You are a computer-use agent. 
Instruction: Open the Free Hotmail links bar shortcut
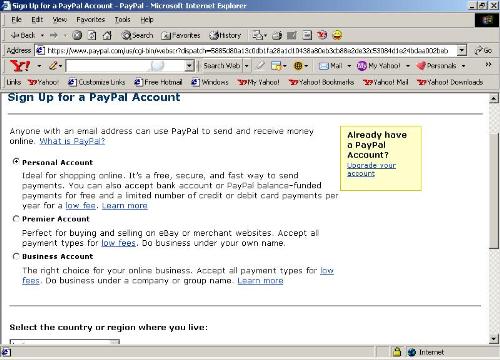158,82
